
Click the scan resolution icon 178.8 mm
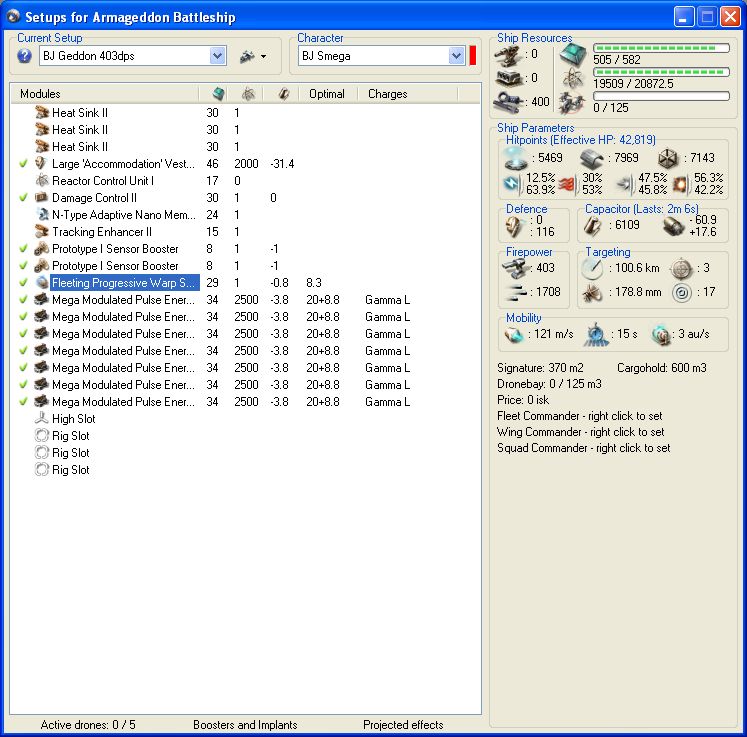point(591,293)
